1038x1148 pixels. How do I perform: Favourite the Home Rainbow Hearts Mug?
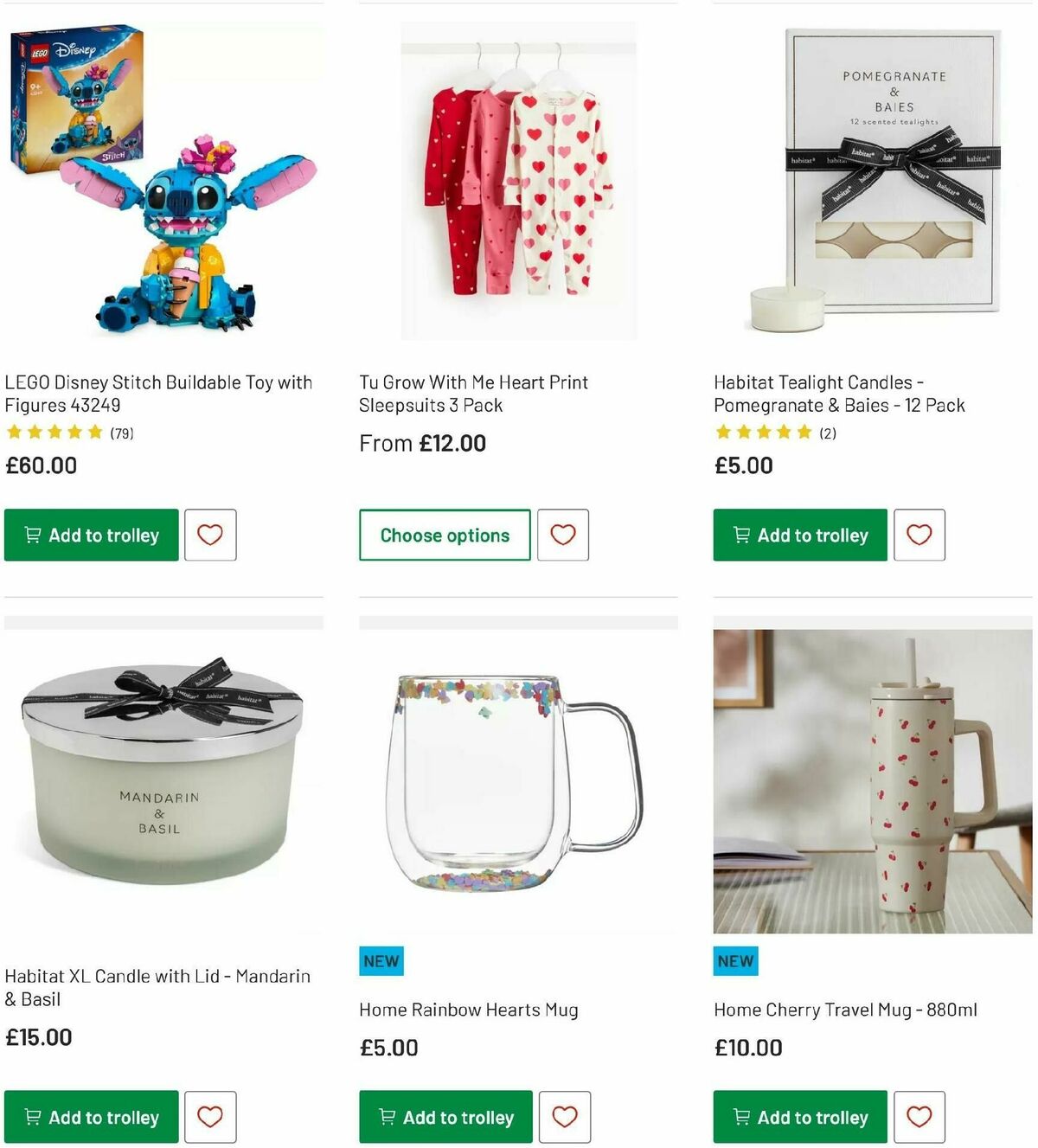(x=563, y=1117)
